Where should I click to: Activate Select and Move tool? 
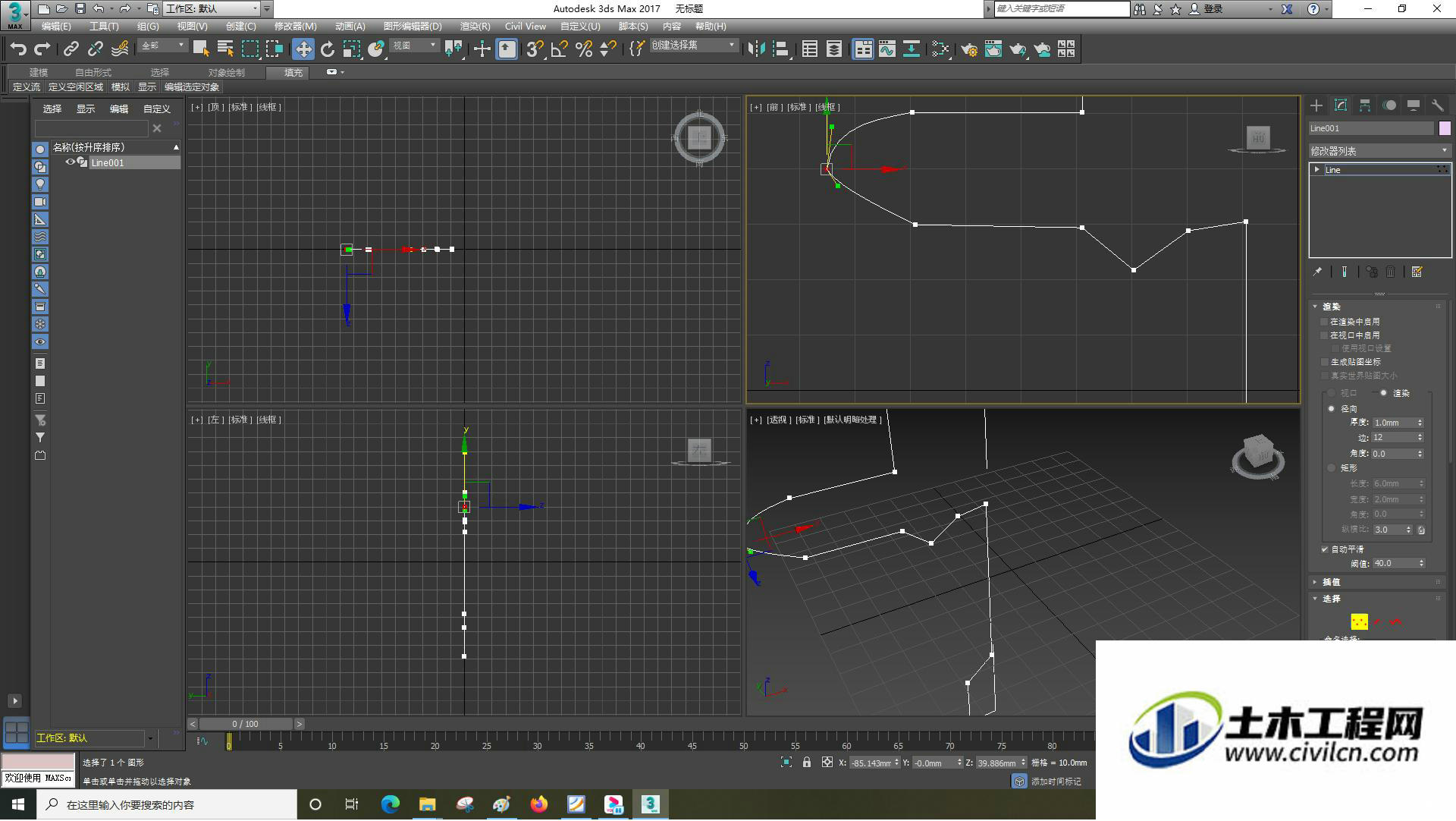point(303,49)
